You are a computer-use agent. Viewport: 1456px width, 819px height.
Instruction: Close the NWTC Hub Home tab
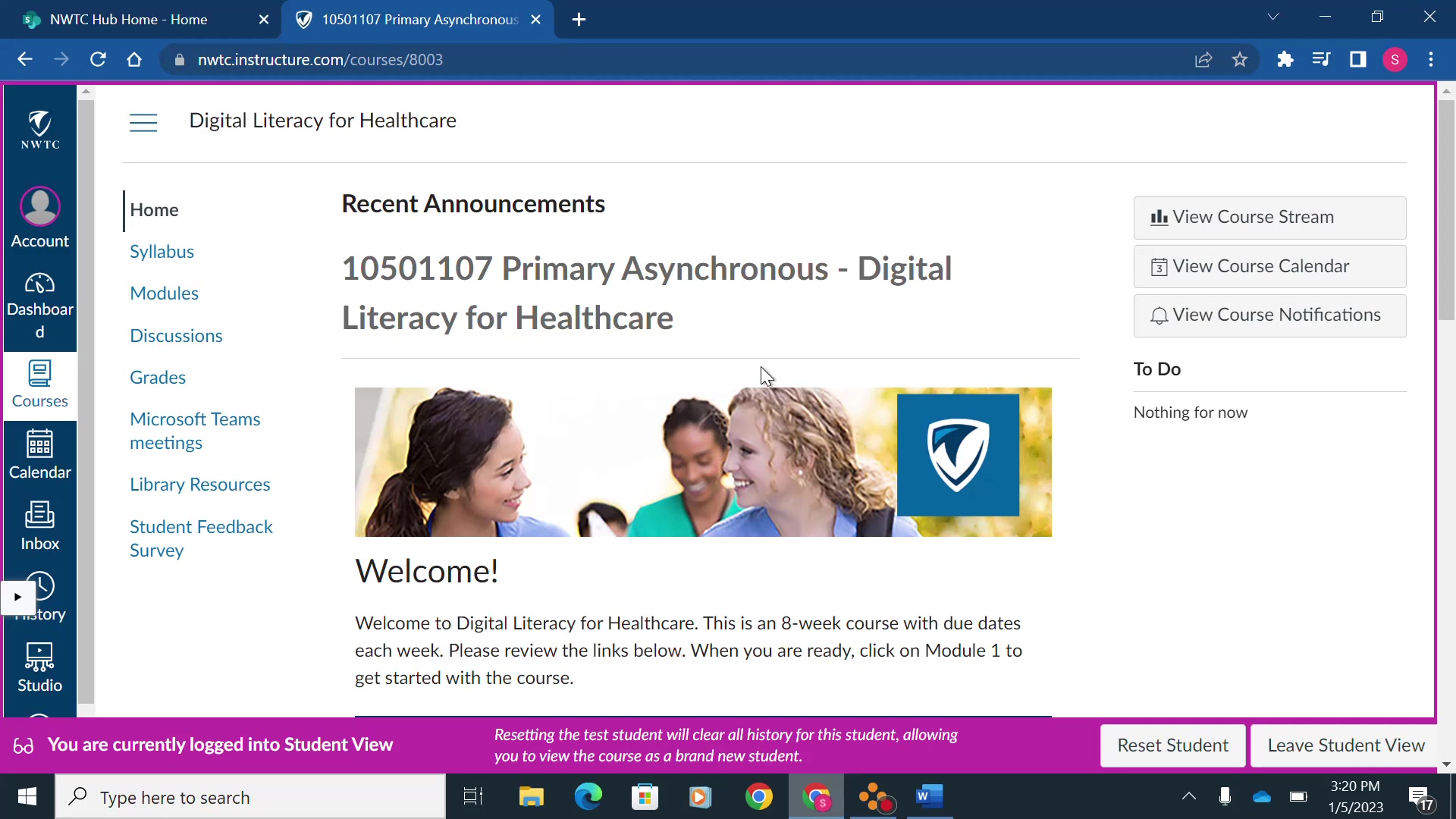pos(264,20)
